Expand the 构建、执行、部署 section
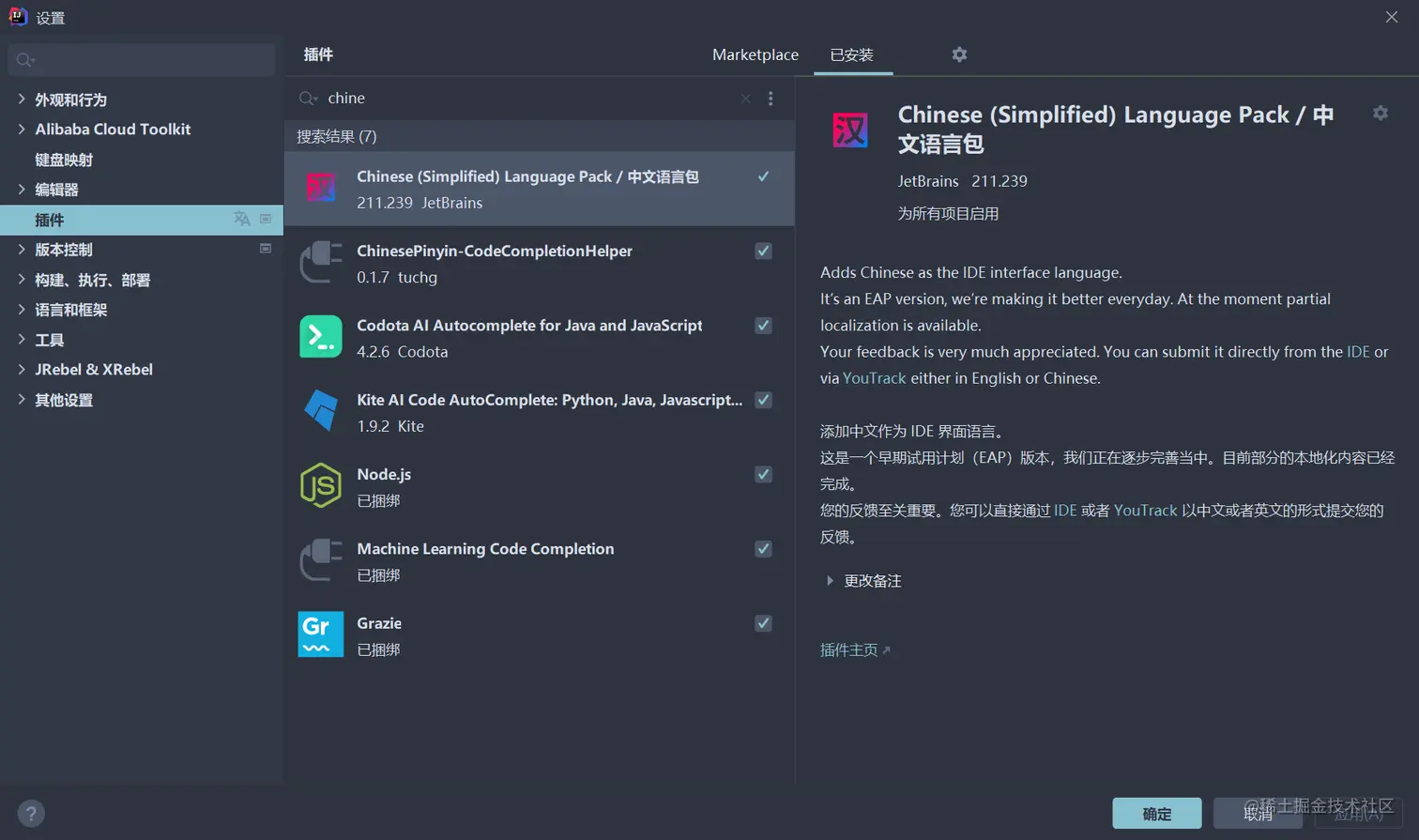This screenshot has width=1419, height=840. 22,279
